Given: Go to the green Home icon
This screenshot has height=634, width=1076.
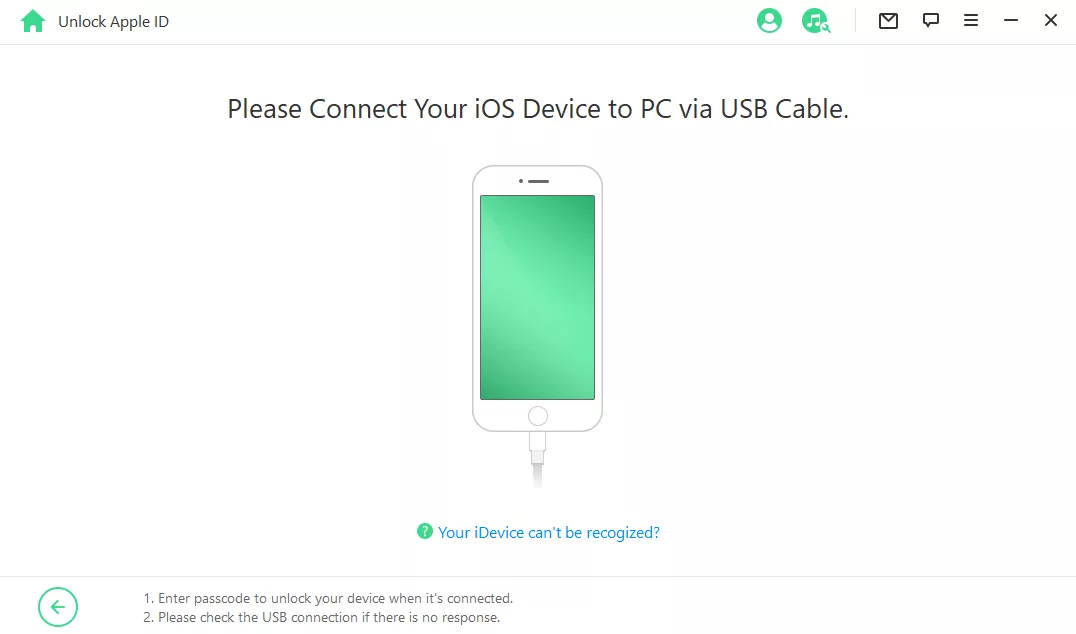Looking at the screenshot, I should coord(33,21).
